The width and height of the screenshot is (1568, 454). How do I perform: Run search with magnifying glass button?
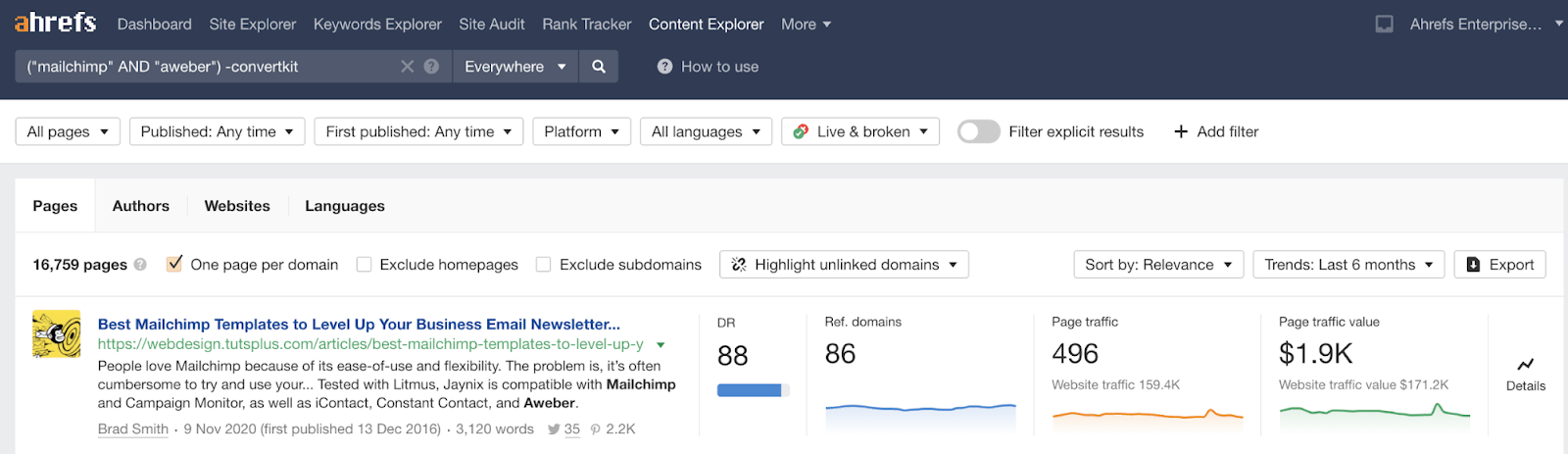click(599, 67)
